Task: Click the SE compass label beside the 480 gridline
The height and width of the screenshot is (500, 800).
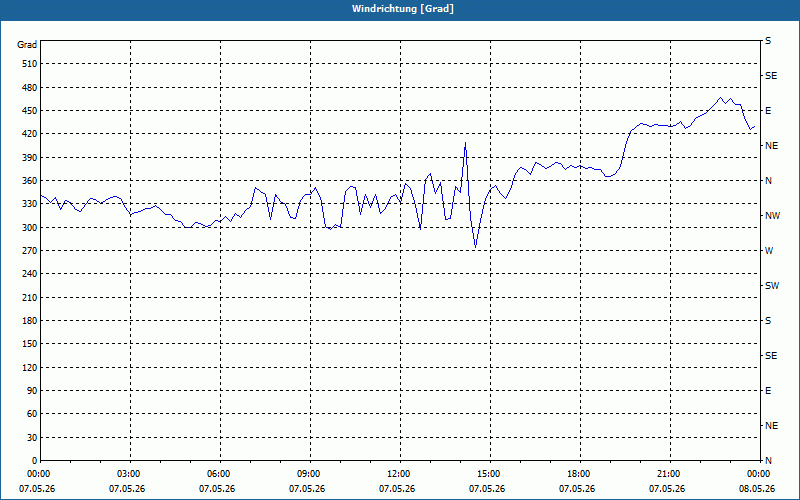Action: (x=771, y=76)
